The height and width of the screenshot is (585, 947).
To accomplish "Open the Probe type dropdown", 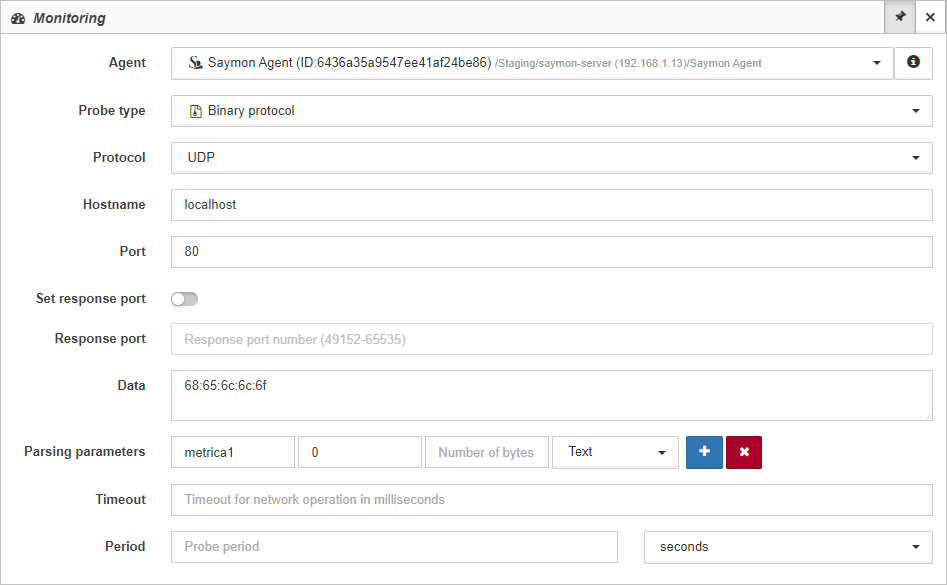I will (x=551, y=110).
